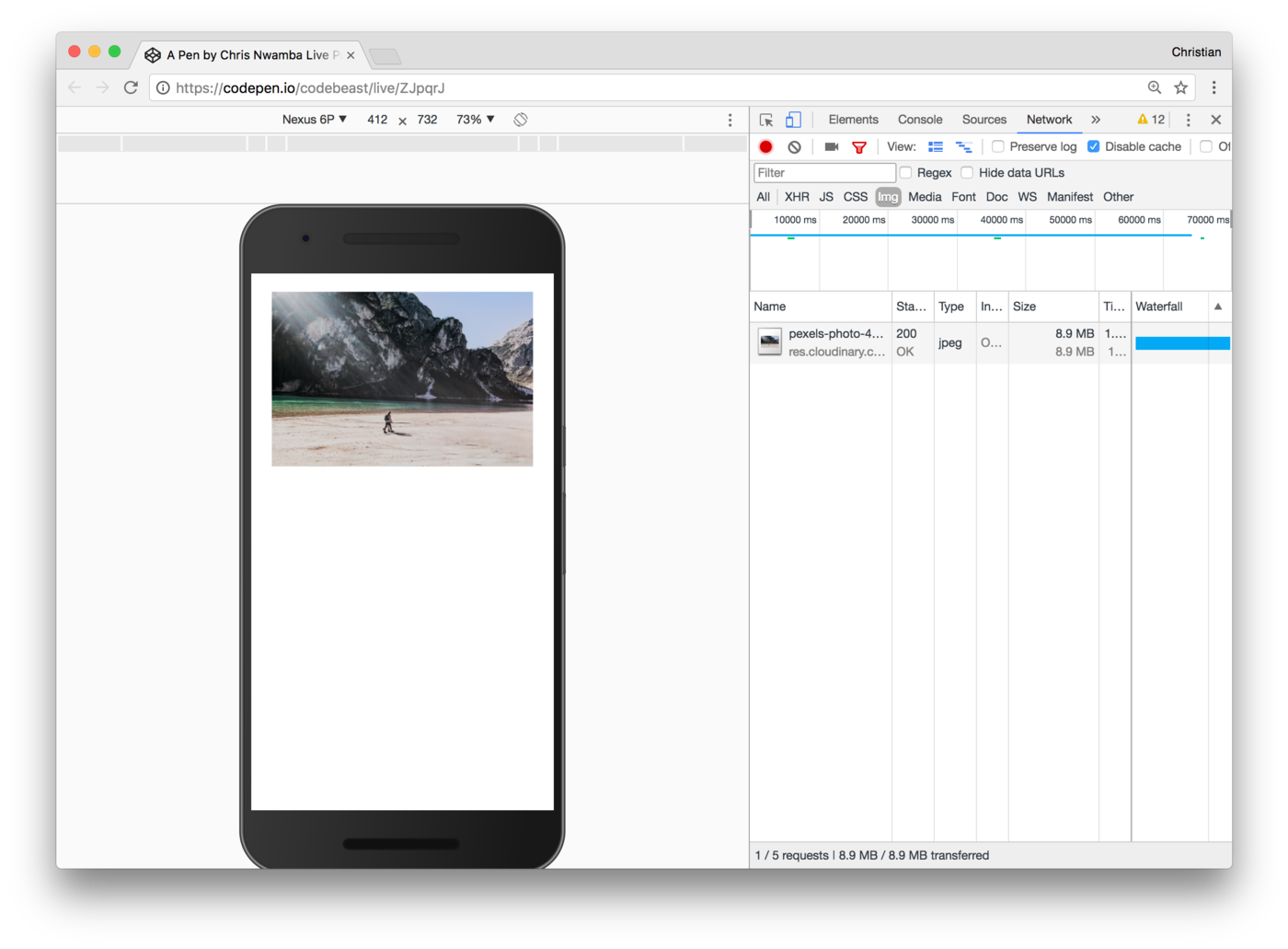
Task: Click the Waterfall column sort arrow
Action: [x=1218, y=307]
